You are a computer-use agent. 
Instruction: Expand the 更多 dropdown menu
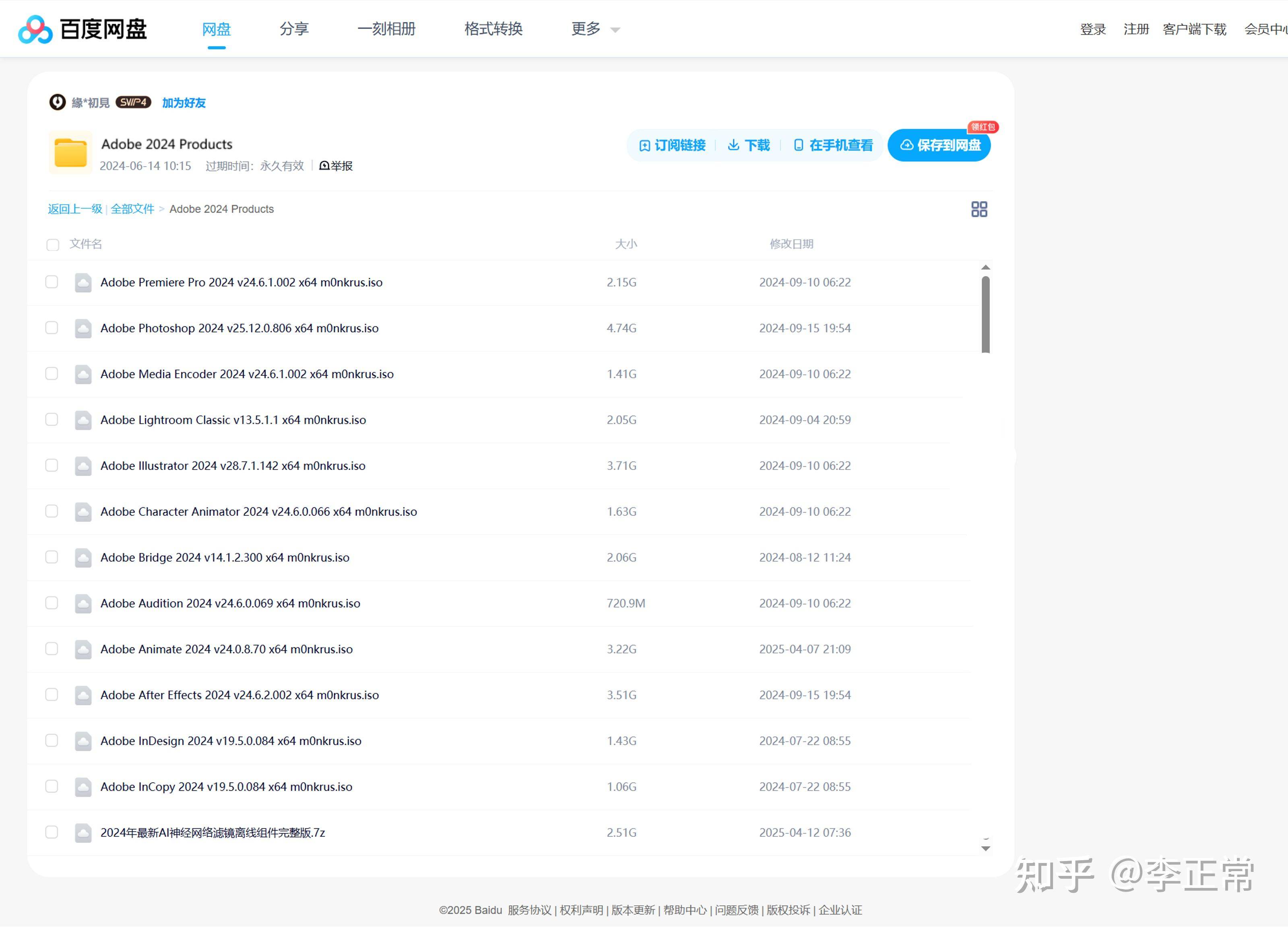(x=595, y=29)
